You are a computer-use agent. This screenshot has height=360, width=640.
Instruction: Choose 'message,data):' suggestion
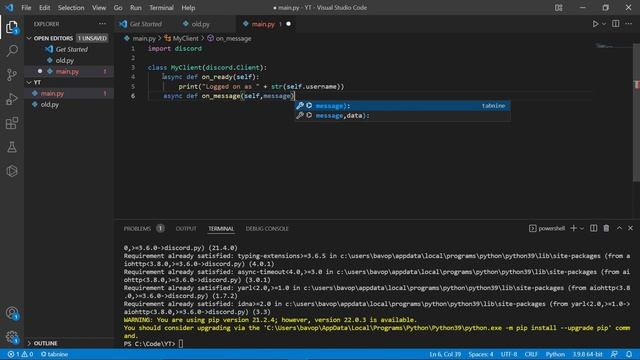click(402, 116)
